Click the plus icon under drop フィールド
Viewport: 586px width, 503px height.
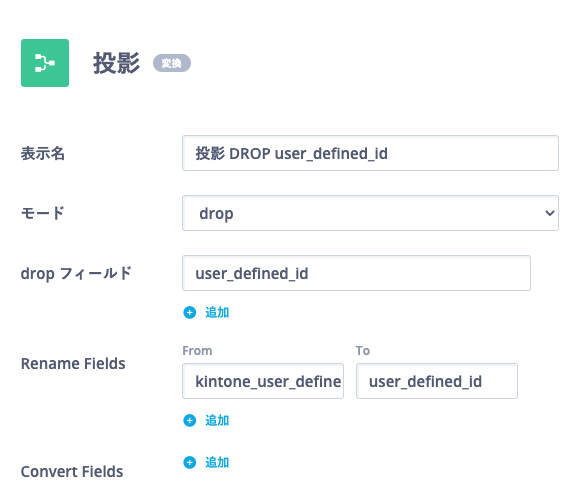coord(189,312)
